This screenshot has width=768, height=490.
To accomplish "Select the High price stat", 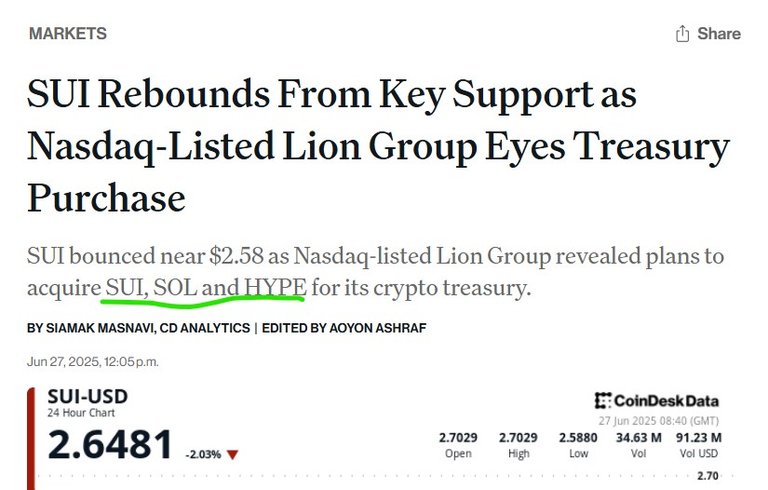I will tap(518, 445).
